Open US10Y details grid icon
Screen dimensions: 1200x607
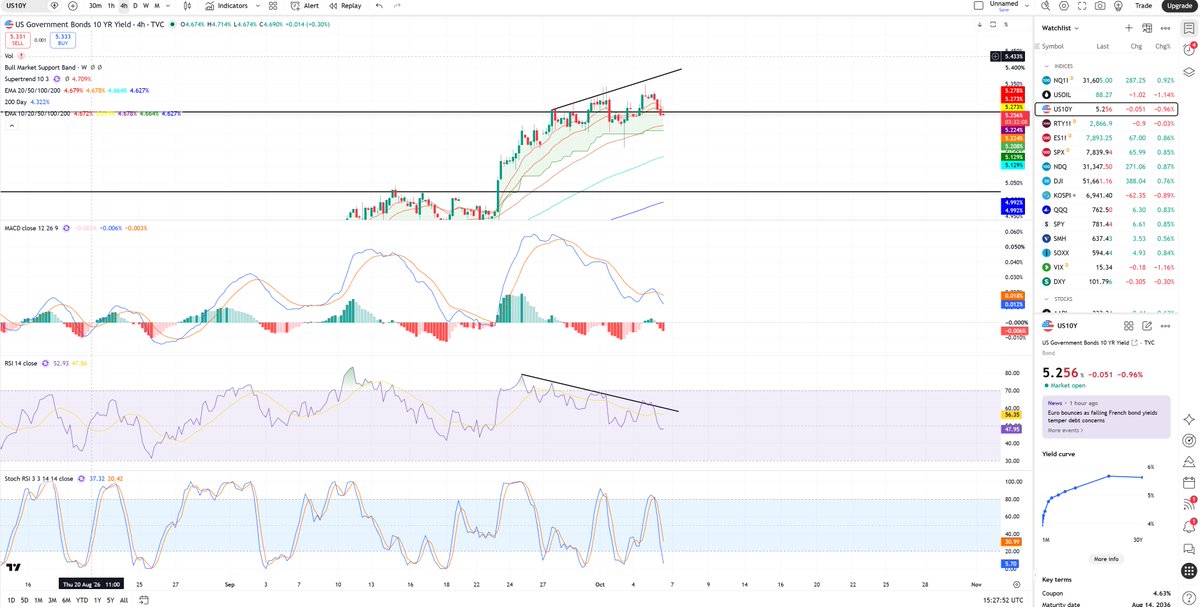pos(1129,326)
